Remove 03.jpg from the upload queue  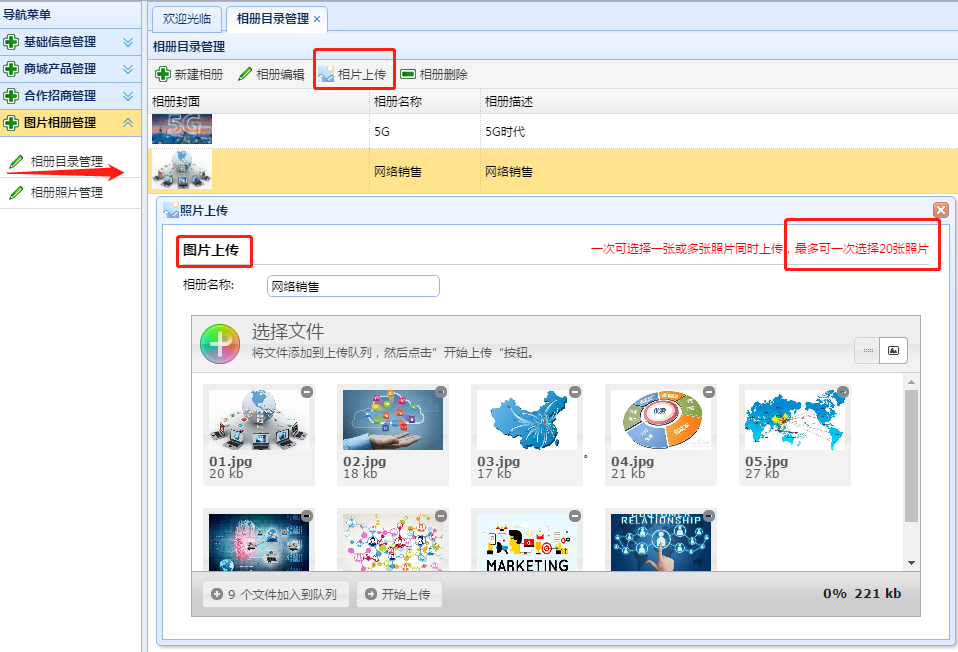click(575, 392)
